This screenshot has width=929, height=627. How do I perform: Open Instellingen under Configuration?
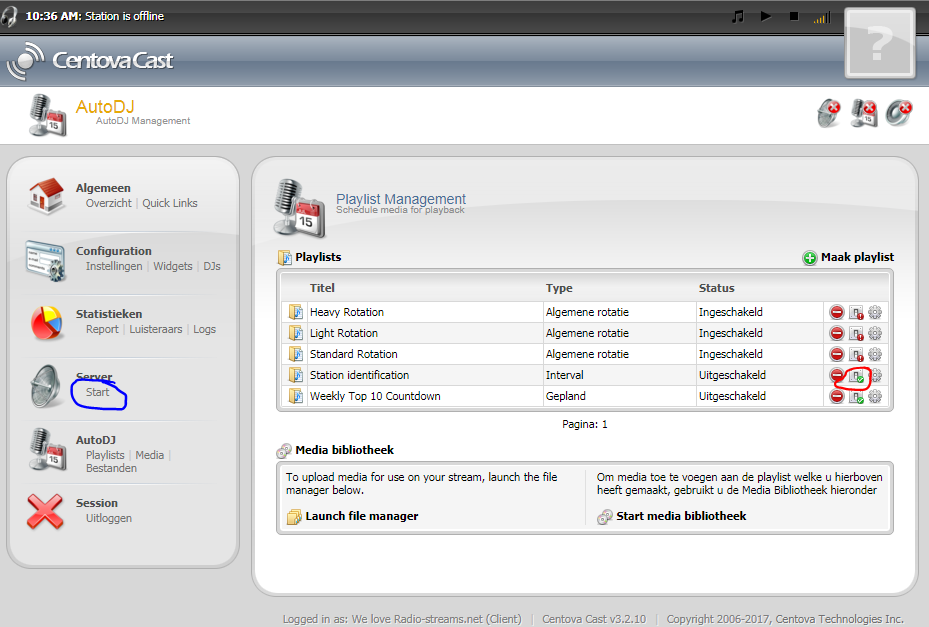coord(114,266)
